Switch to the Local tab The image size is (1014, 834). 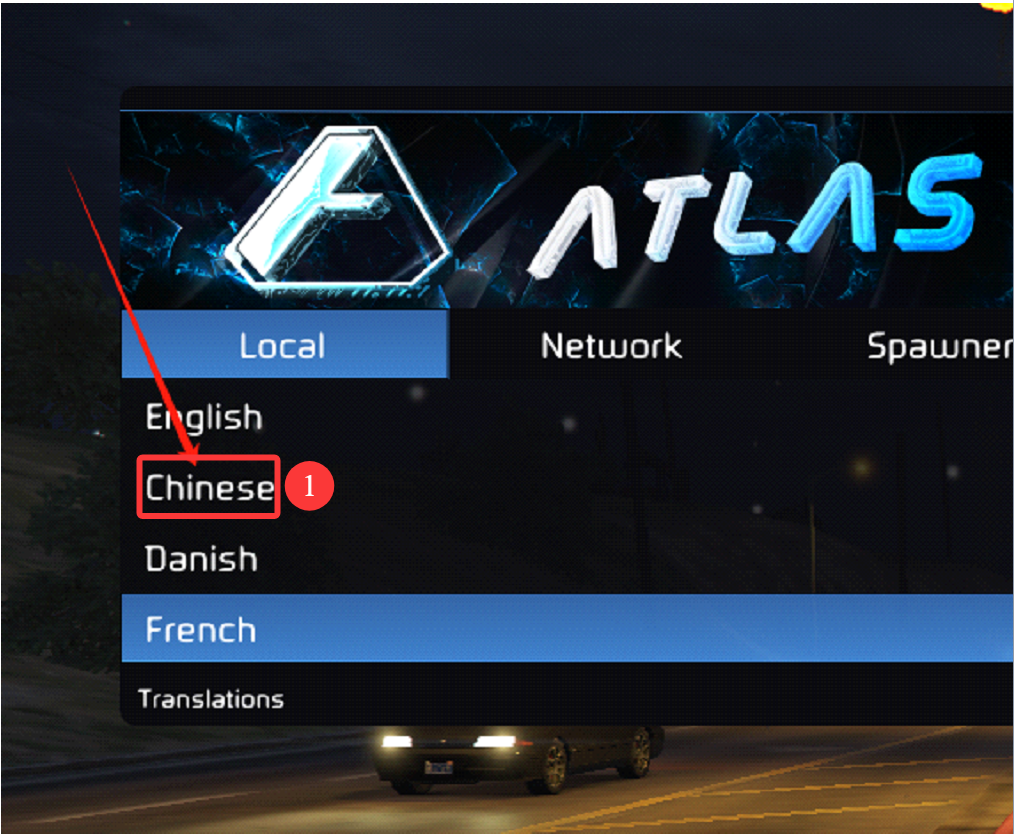tap(285, 344)
